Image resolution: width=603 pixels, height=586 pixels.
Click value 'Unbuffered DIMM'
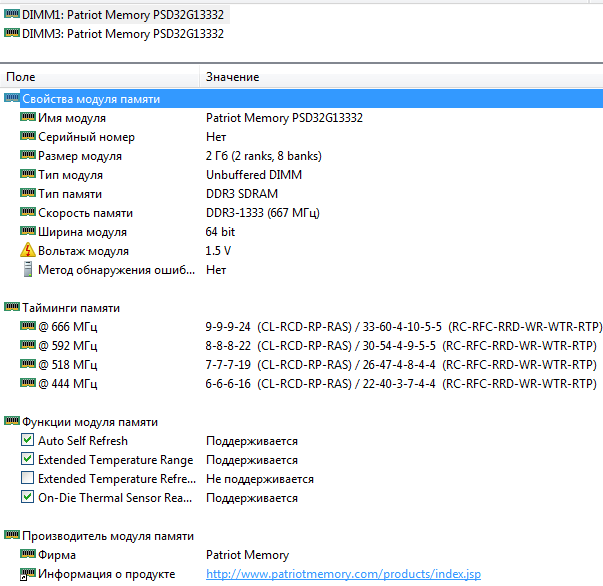tap(254, 175)
